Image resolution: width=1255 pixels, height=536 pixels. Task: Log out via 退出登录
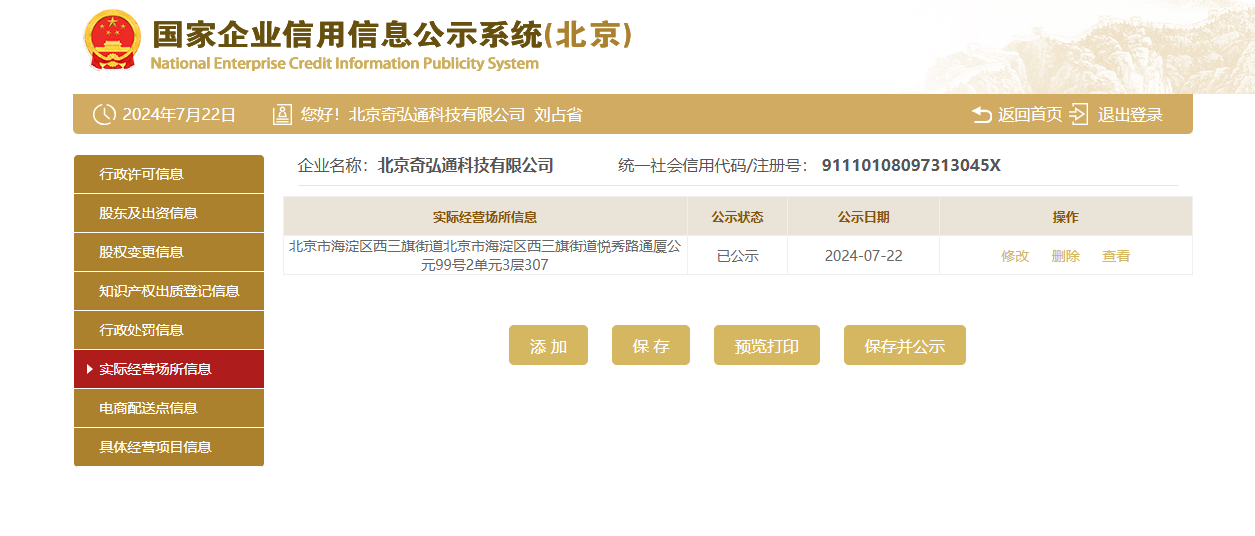coord(1130,115)
